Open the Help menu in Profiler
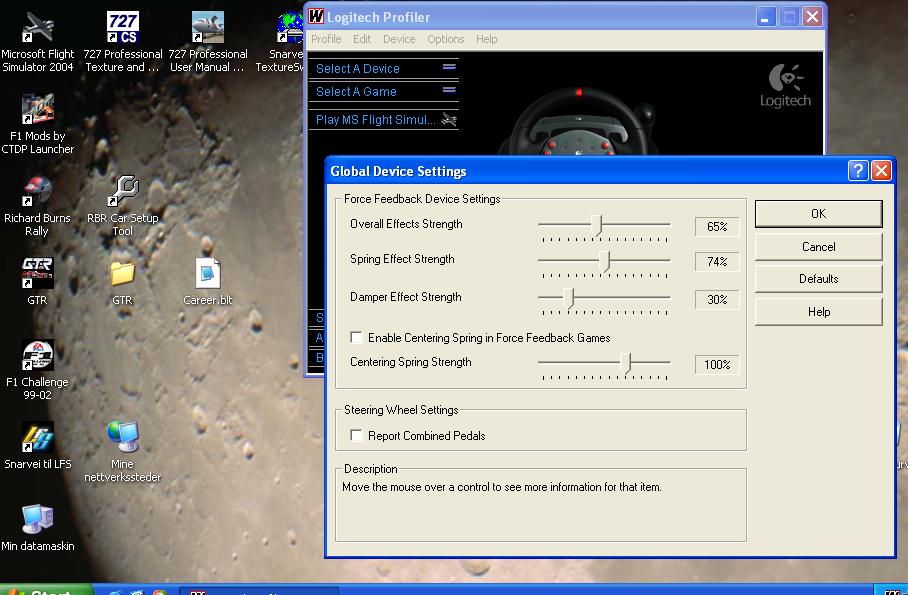Viewport: 908px width, 595px height. click(486, 39)
